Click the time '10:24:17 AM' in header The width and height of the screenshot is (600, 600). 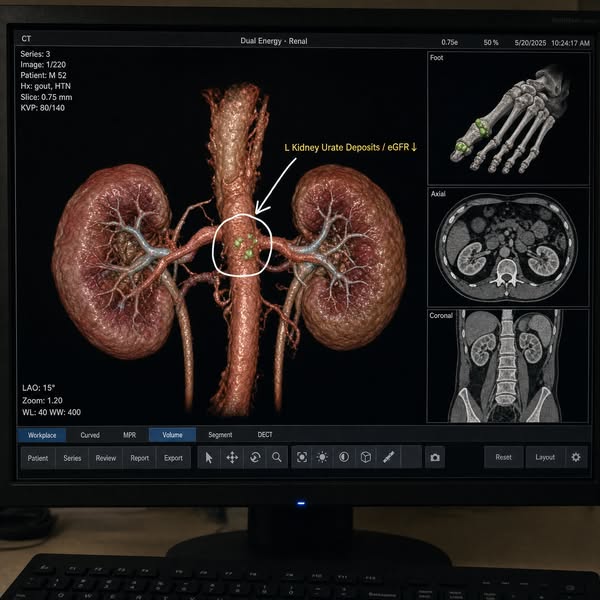[x=571, y=43]
